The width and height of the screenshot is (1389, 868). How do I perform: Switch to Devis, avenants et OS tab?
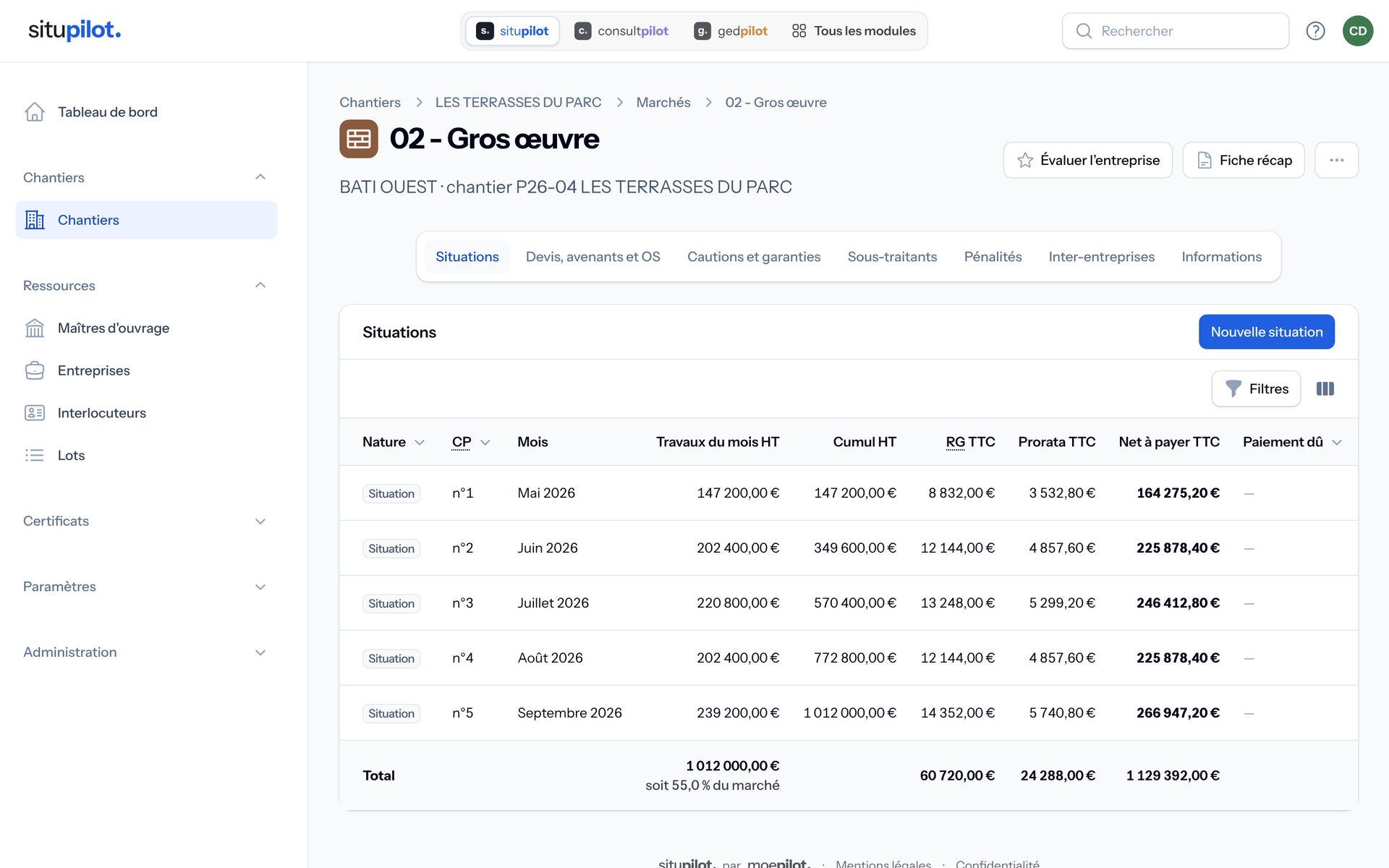point(592,257)
